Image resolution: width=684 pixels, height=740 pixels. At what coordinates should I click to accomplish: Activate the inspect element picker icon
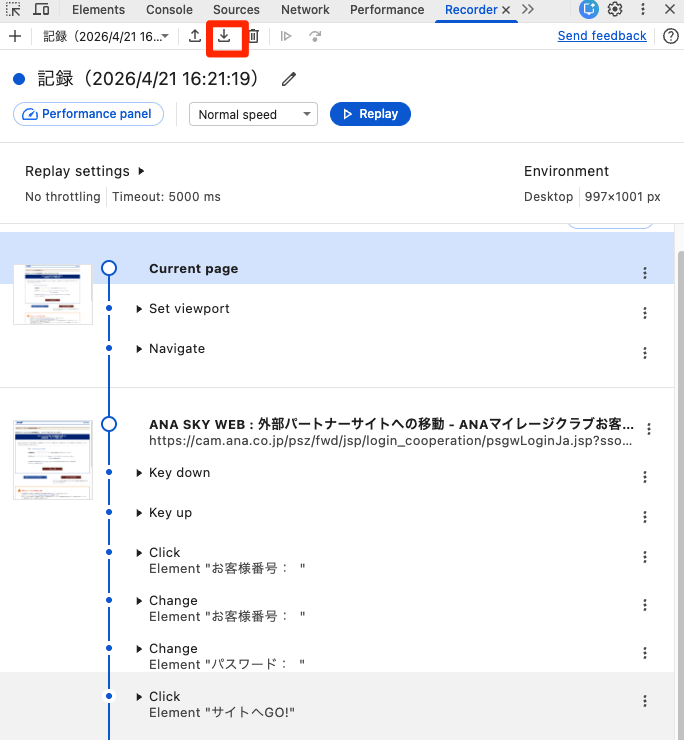[x=13, y=9]
